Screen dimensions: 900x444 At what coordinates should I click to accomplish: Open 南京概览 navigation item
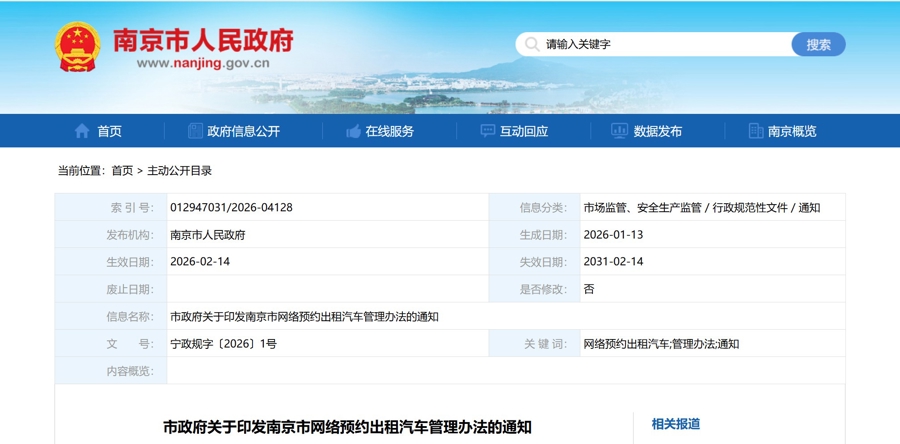pos(792,131)
